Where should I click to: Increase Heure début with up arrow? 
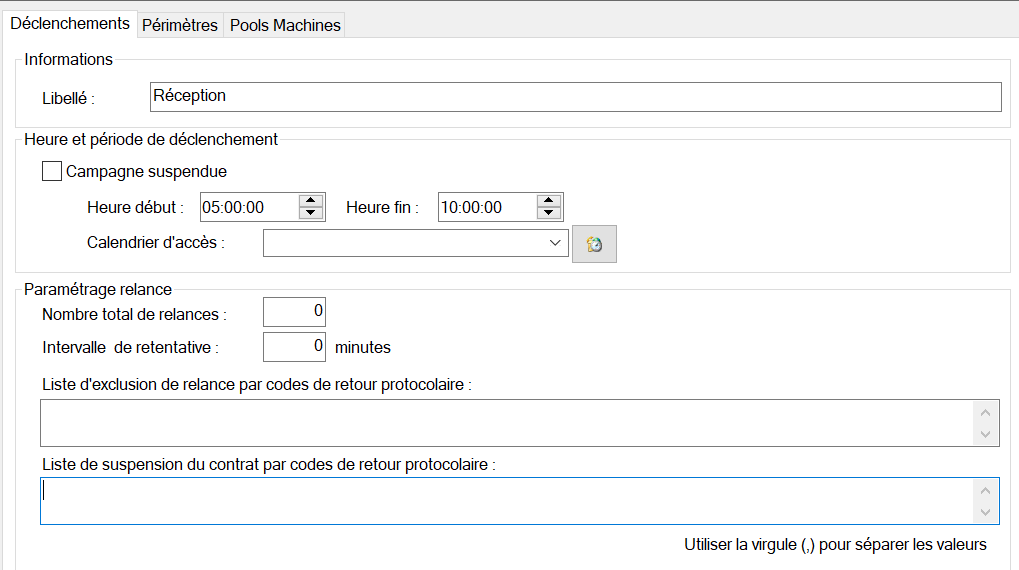click(x=312, y=201)
